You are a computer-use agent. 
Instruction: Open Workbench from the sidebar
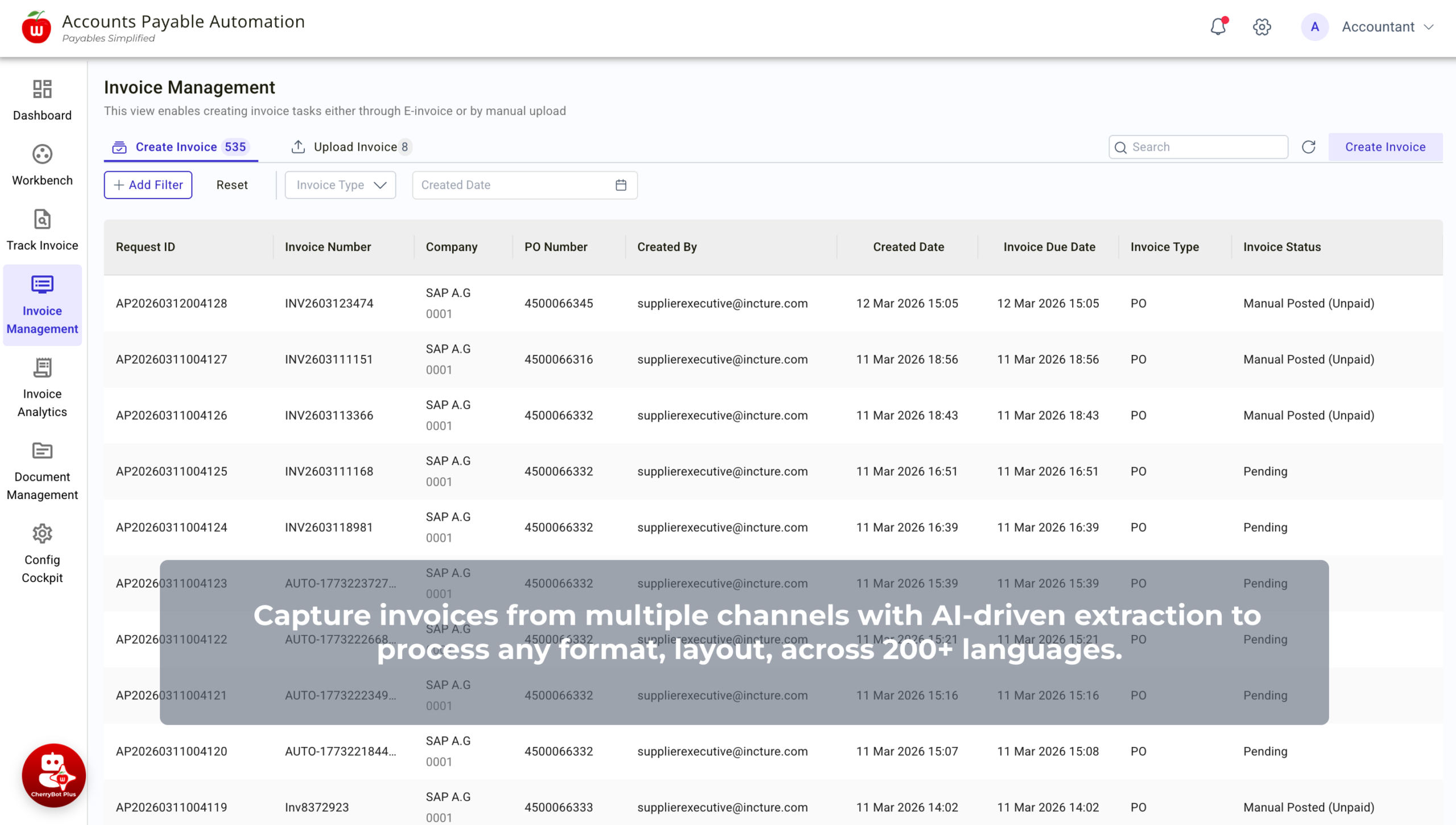click(x=42, y=164)
